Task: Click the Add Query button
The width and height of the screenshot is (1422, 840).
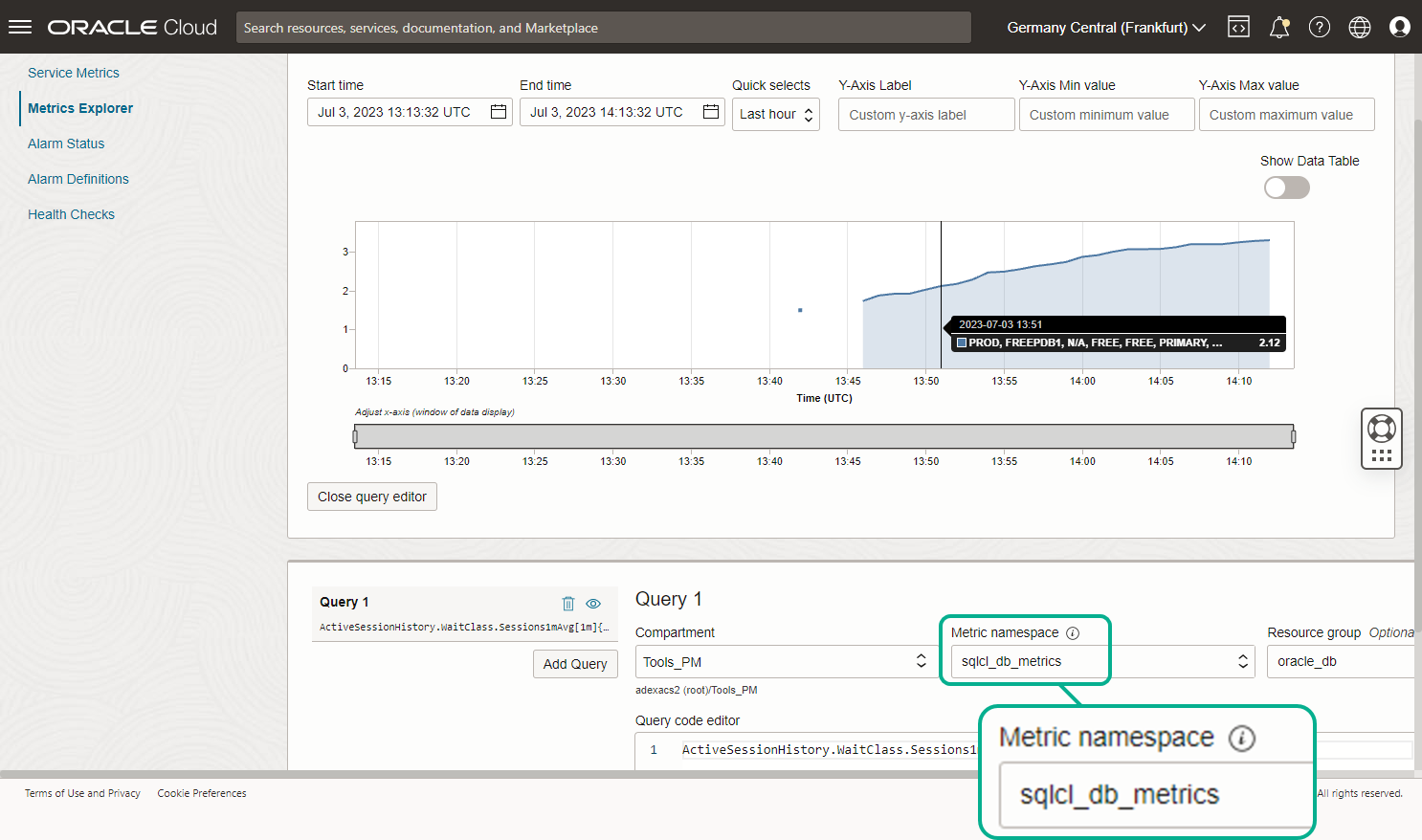Action: (575, 664)
